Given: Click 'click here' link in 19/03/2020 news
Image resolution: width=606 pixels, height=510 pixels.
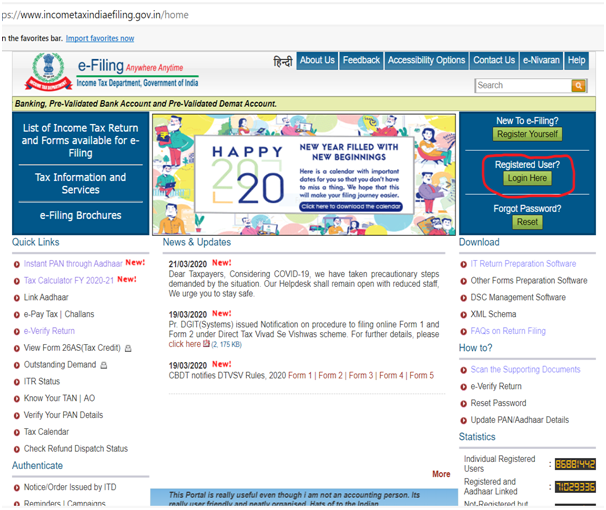Looking at the screenshot, I should point(184,344).
